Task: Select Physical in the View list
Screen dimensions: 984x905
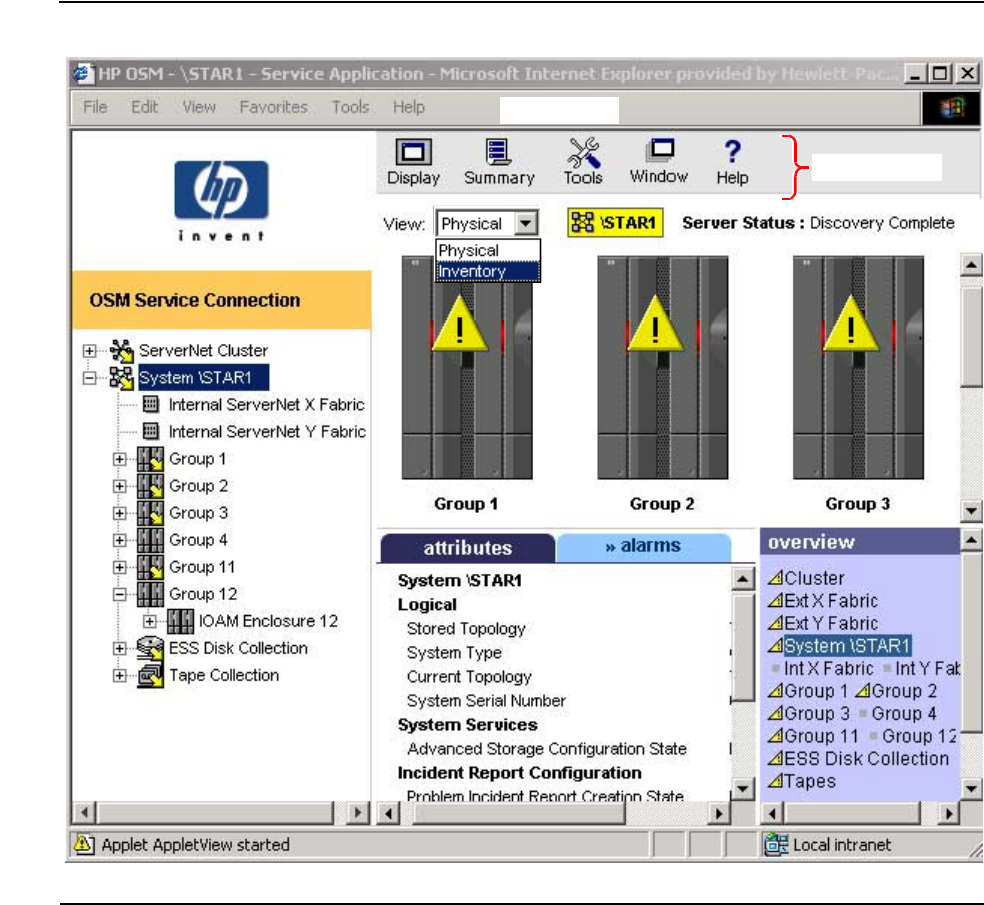Action: (x=487, y=250)
